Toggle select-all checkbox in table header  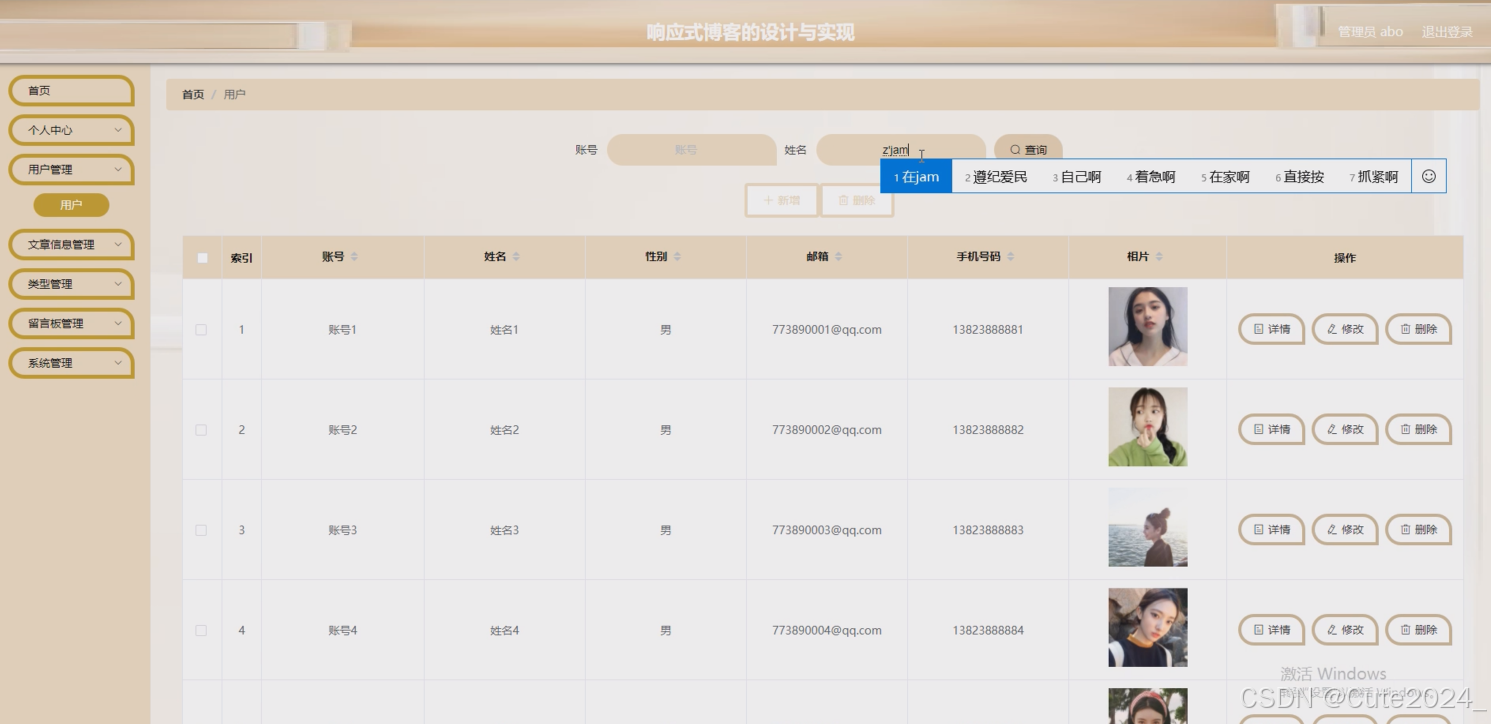(x=202, y=258)
